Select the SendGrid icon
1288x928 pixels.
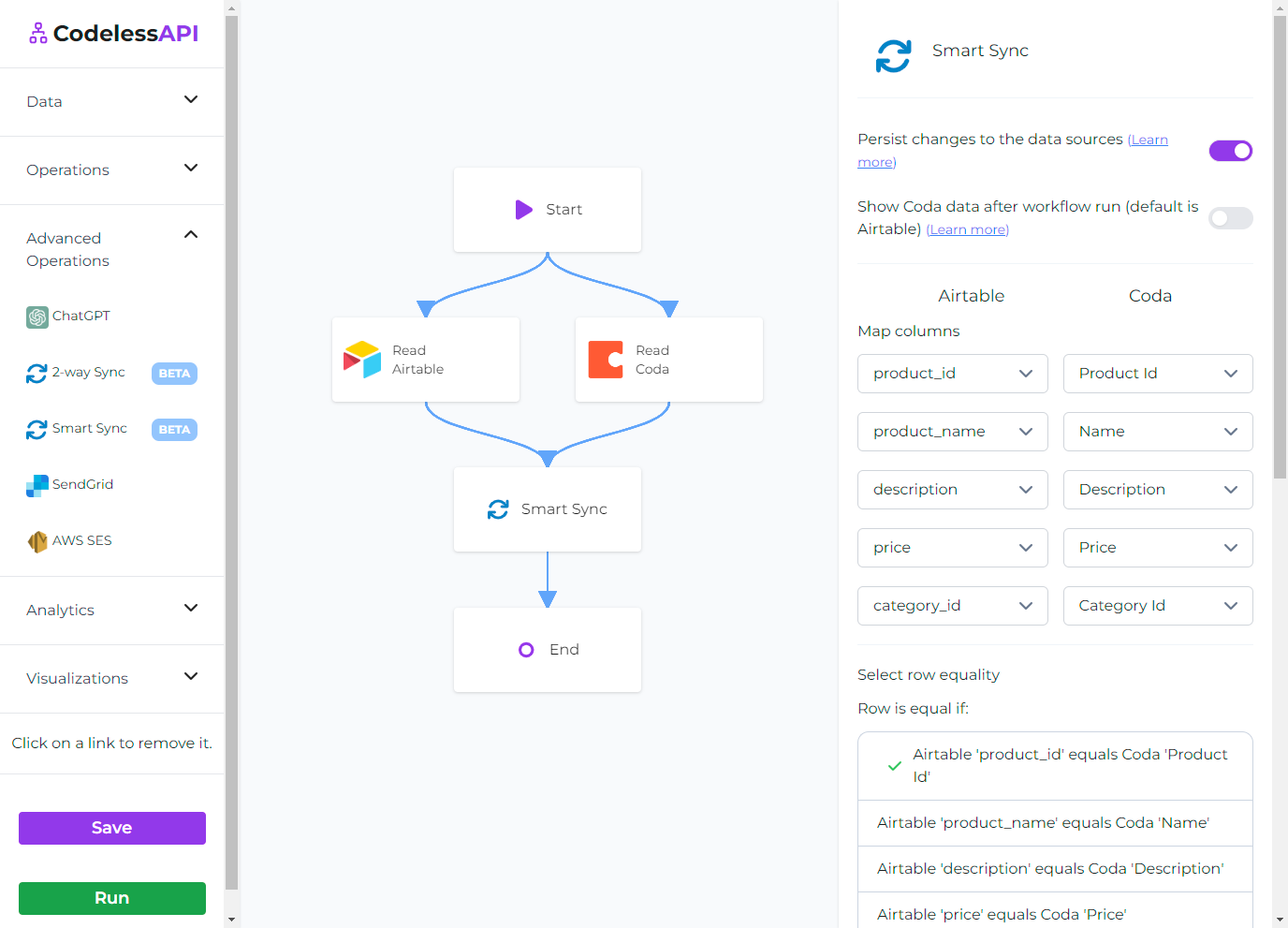(37, 485)
